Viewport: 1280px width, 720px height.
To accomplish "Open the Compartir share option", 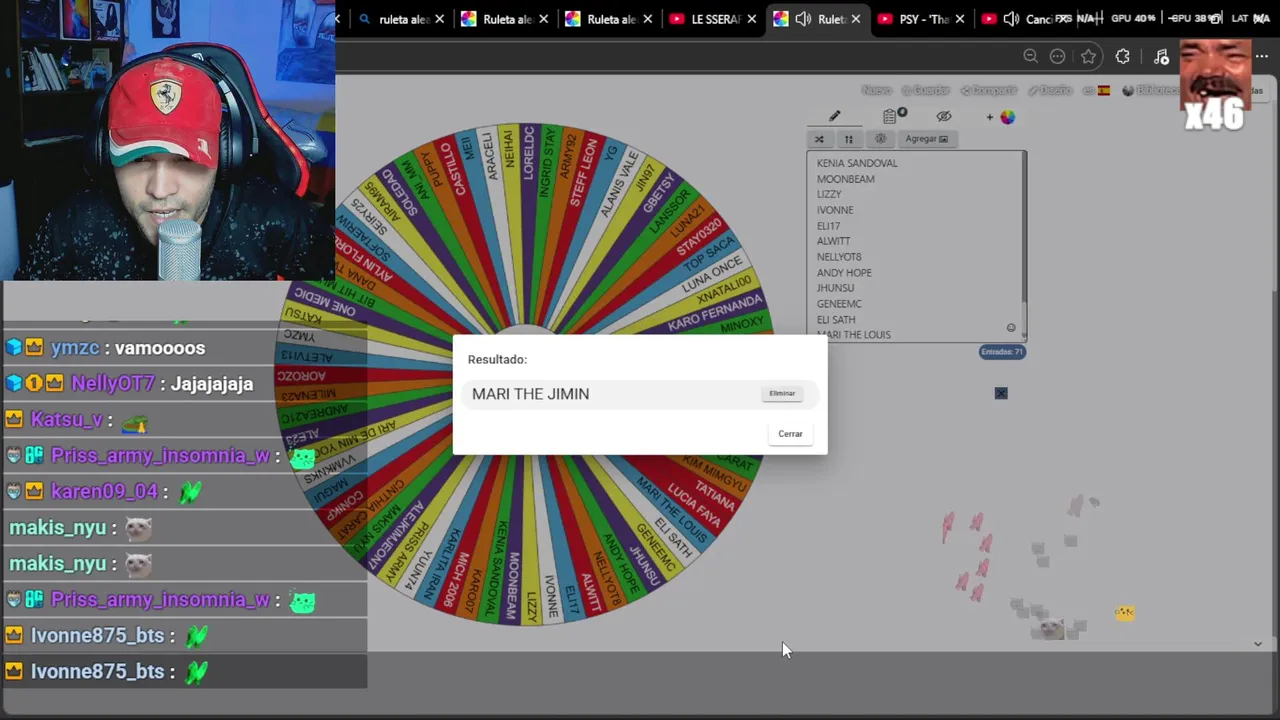I will coord(988,90).
